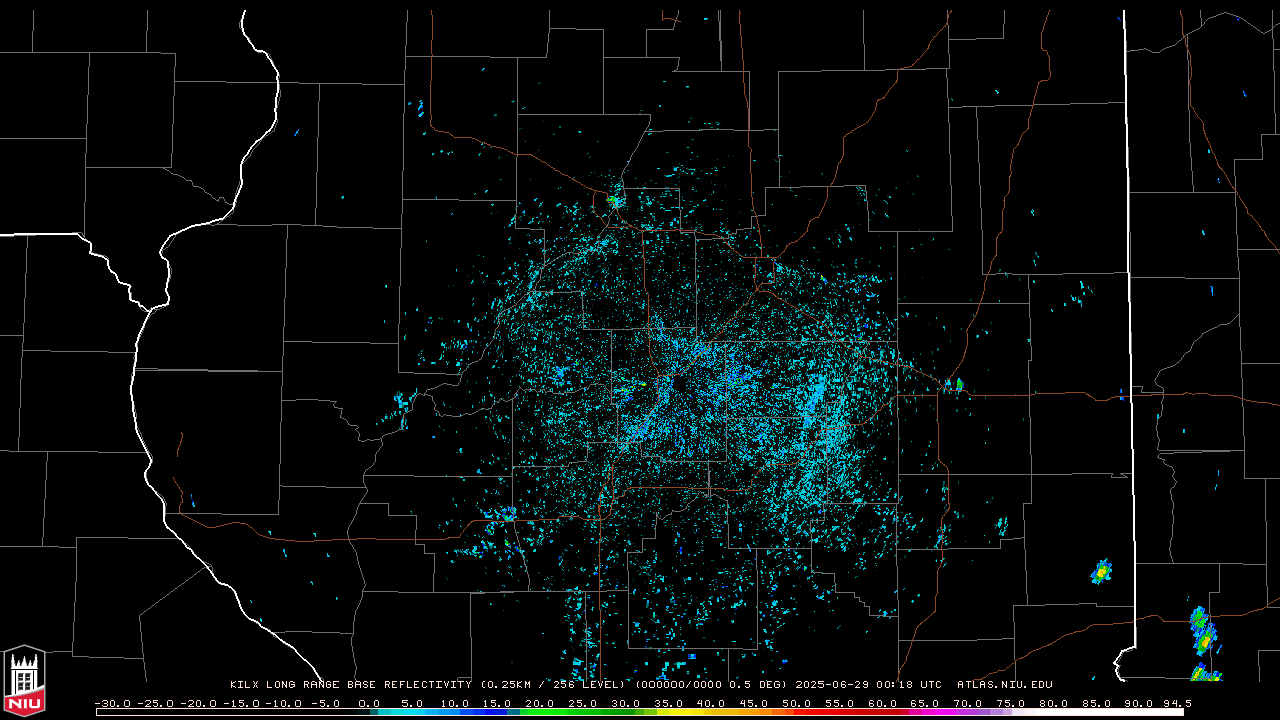The height and width of the screenshot is (720, 1280).
Task: Click the 94.5 maximum scale label
Action: click(1178, 704)
